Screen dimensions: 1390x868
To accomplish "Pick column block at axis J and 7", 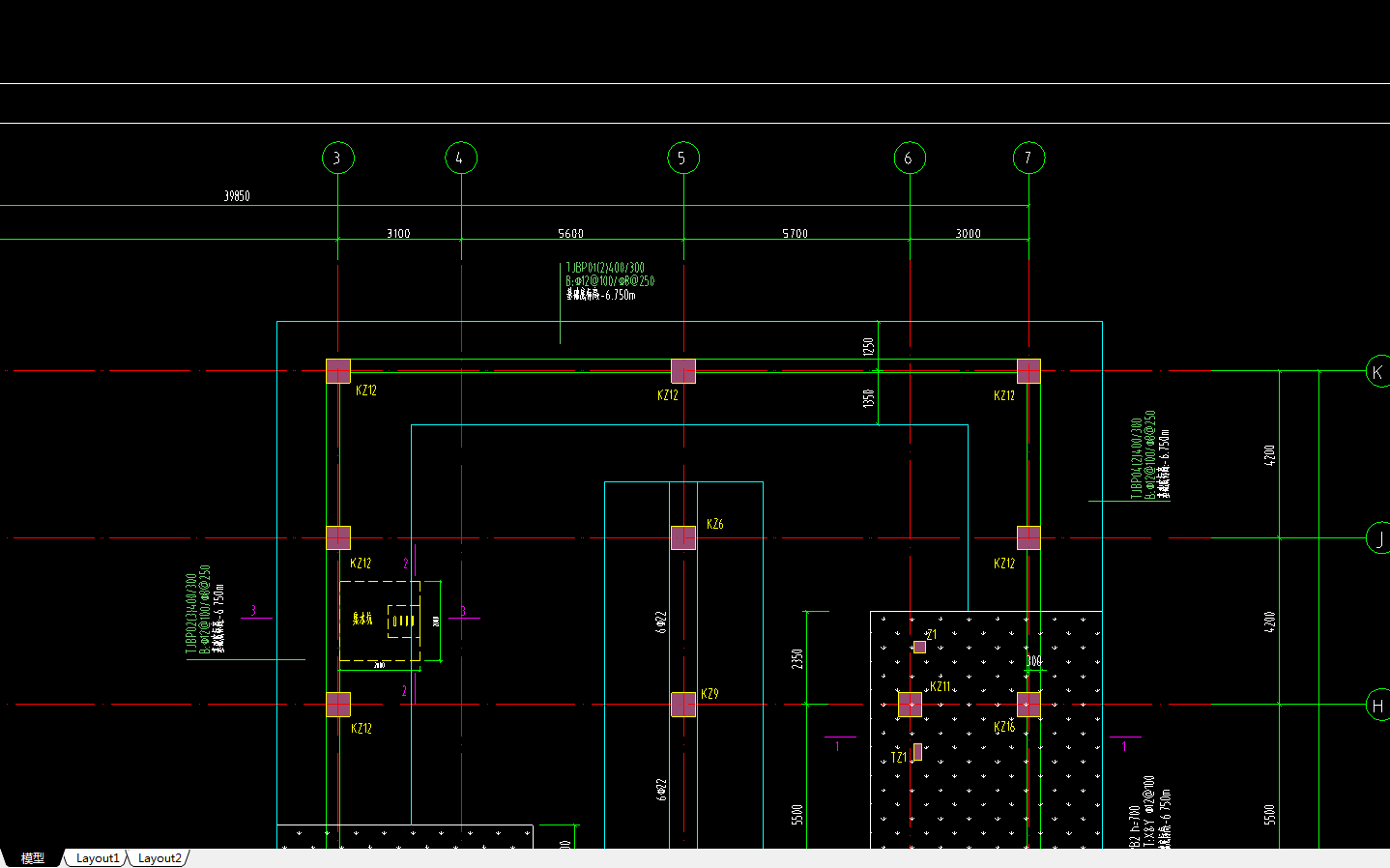I will (x=1028, y=537).
